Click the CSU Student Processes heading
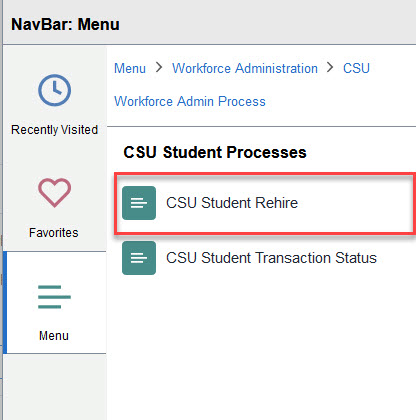 (215, 152)
